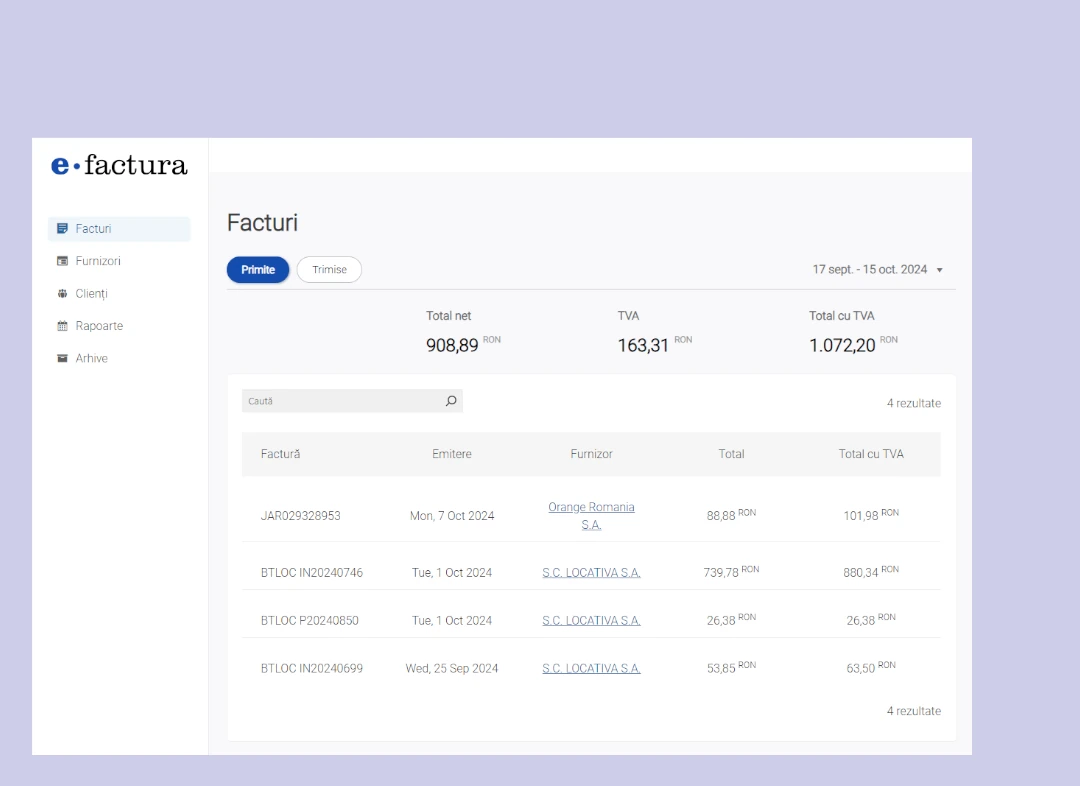Sort by the Emitere column header
The height and width of the screenshot is (786, 1080).
point(452,454)
